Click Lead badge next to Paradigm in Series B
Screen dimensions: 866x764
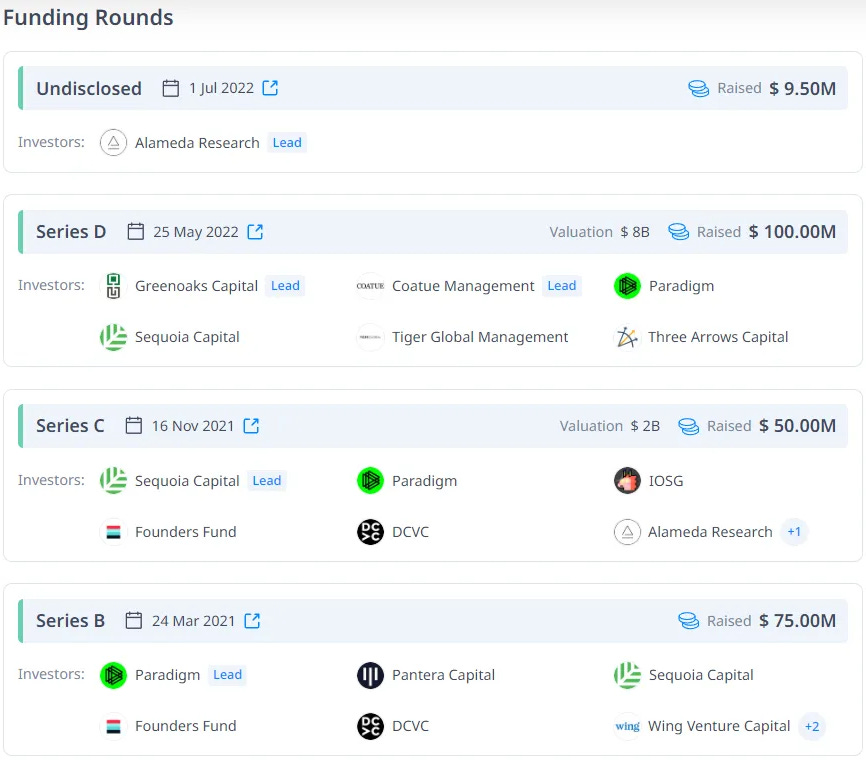click(x=228, y=675)
